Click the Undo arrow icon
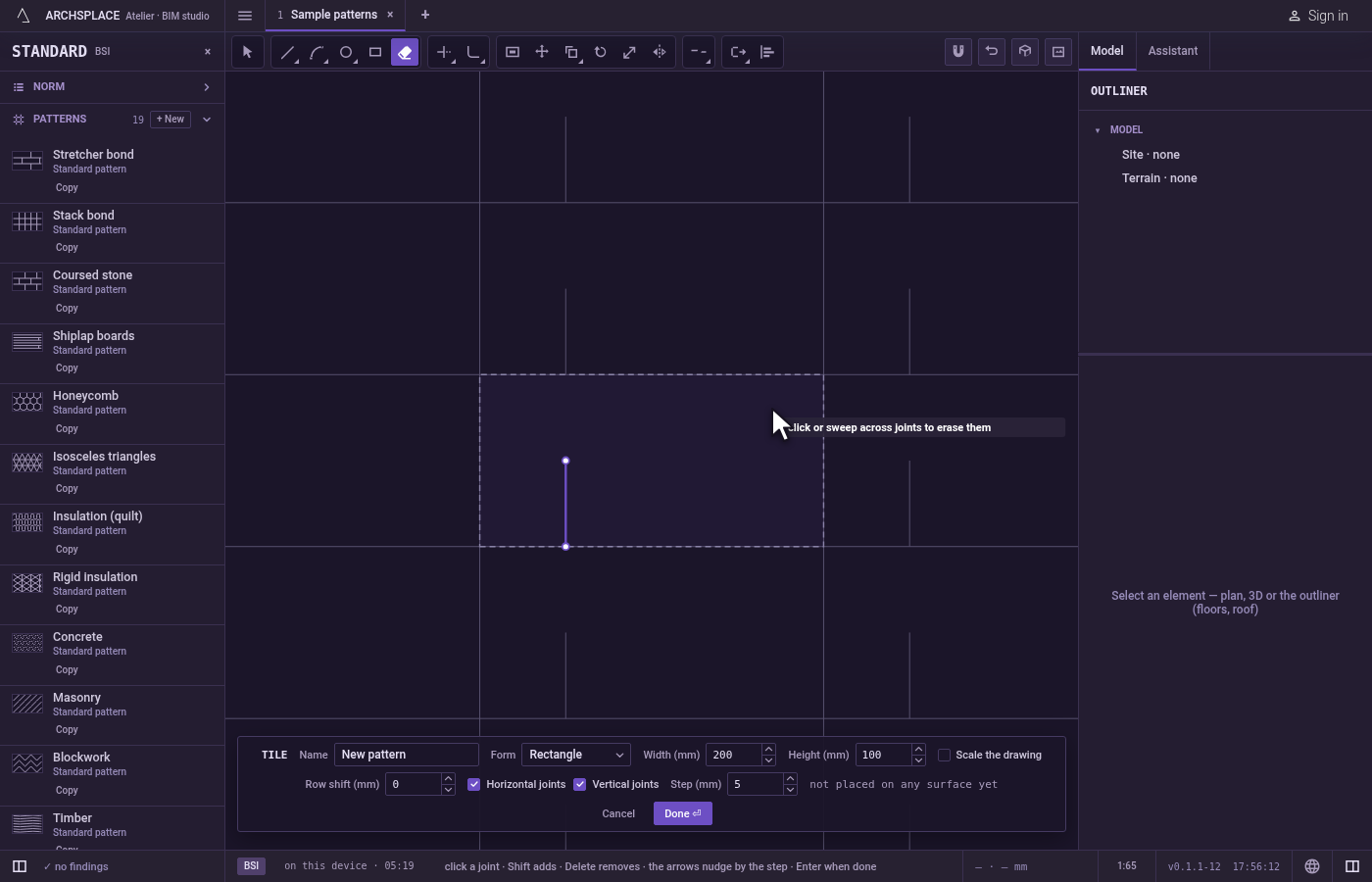1372x882 pixels. click(992, 52)
